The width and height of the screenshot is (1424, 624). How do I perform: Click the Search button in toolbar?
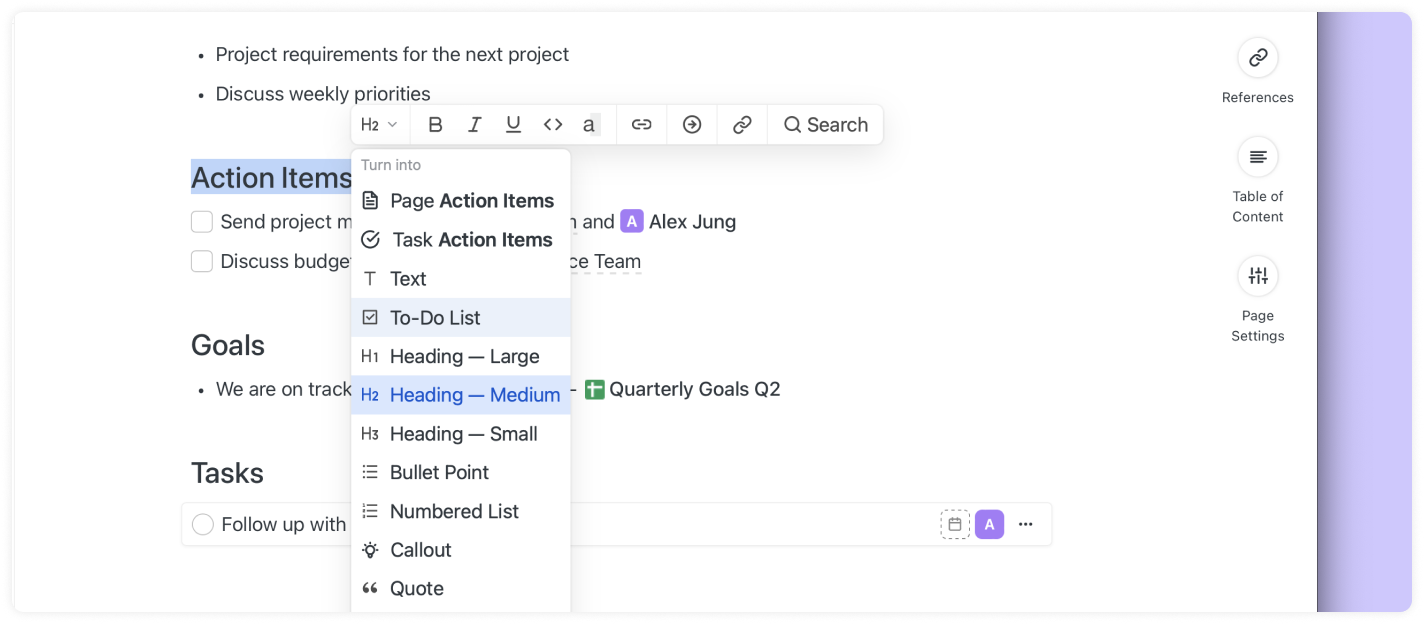coord(826,125)
